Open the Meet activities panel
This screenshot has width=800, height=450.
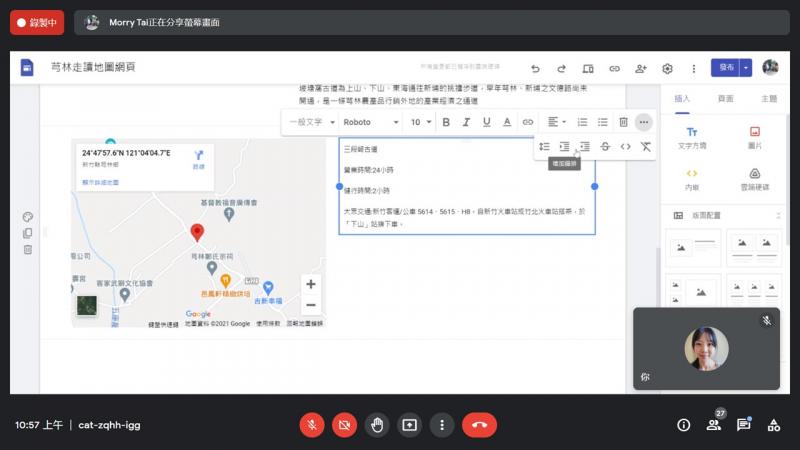click(x=773, y=425)
